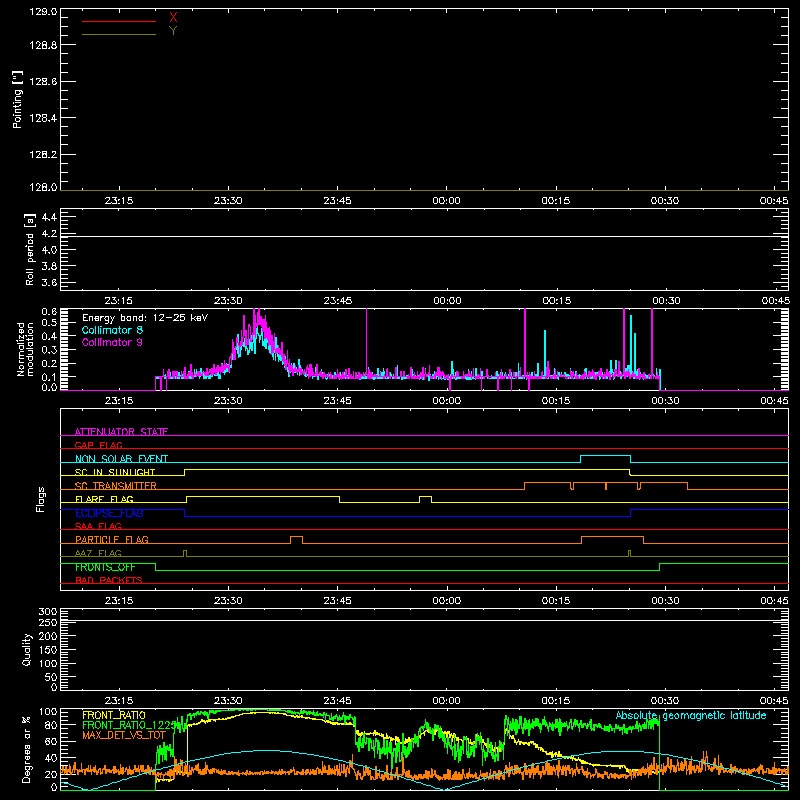Click the 'SC_TRANSMITTER' flag label
Screen dimensions: 800x800
(x=116, y=485)
